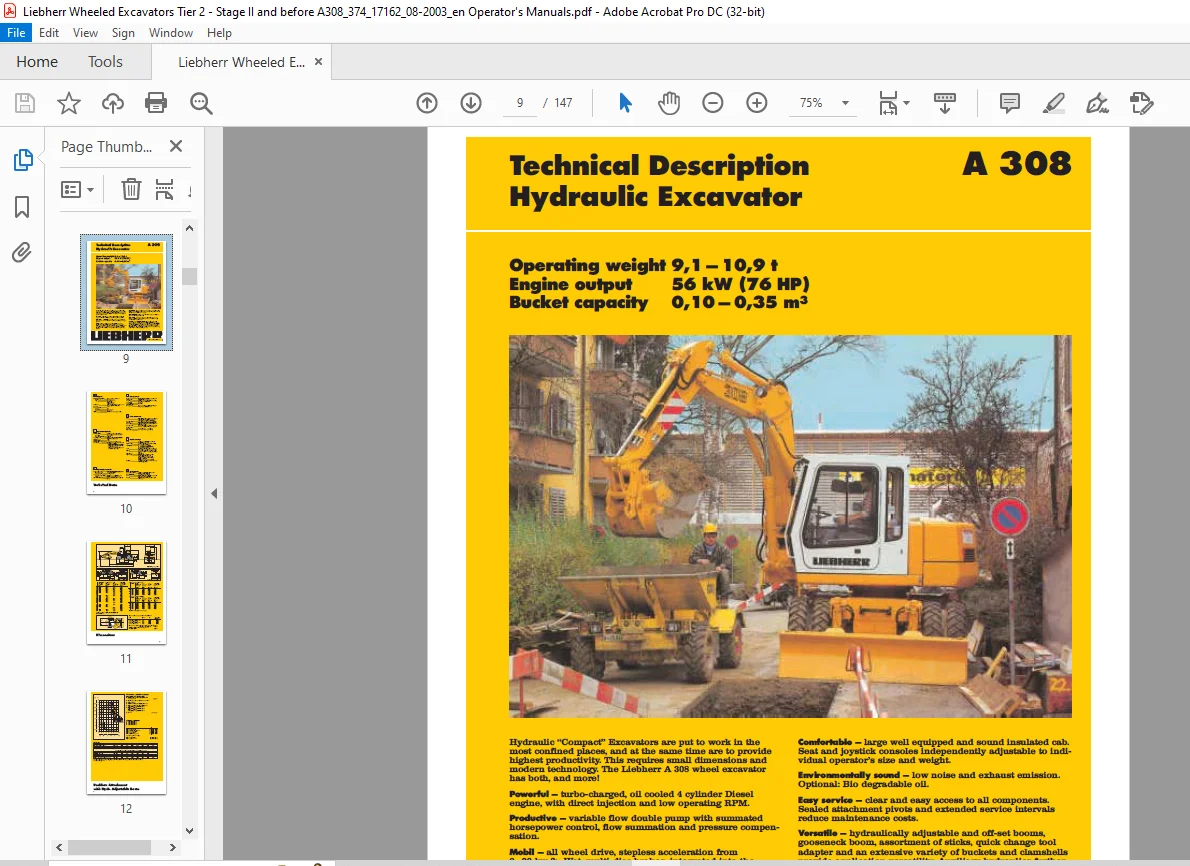Viewport: 1190px width, 866px height.
Task: Close the Page Thumbnails panel
Action: [176, 146]
